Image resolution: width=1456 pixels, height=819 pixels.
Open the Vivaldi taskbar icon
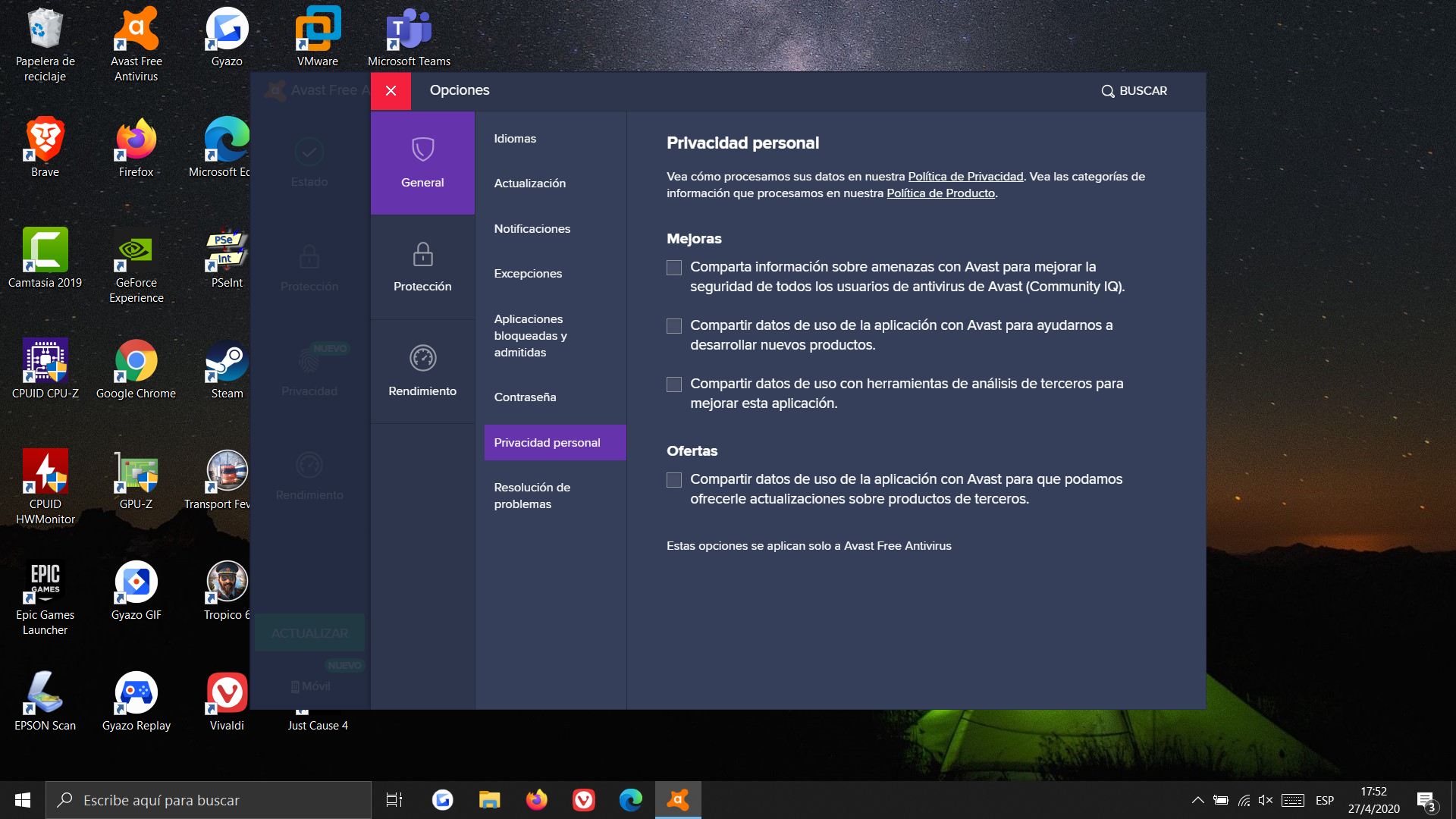tap(583, 799)
